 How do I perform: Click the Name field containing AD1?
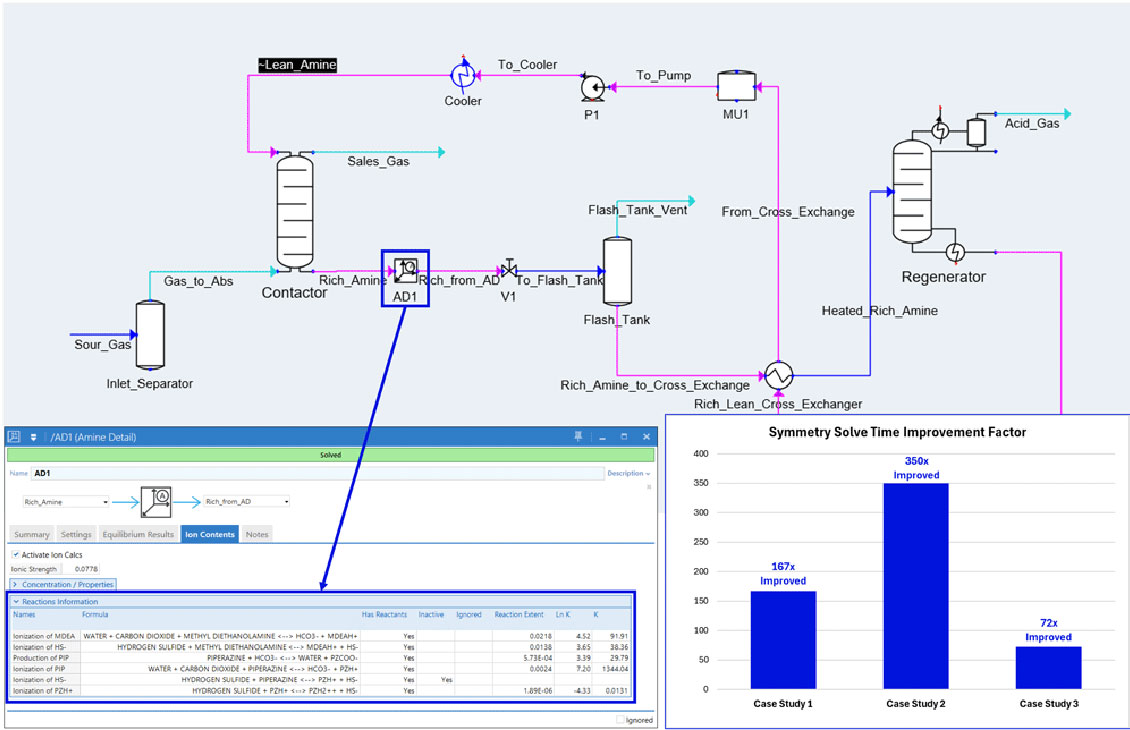[x=300, y=473]
